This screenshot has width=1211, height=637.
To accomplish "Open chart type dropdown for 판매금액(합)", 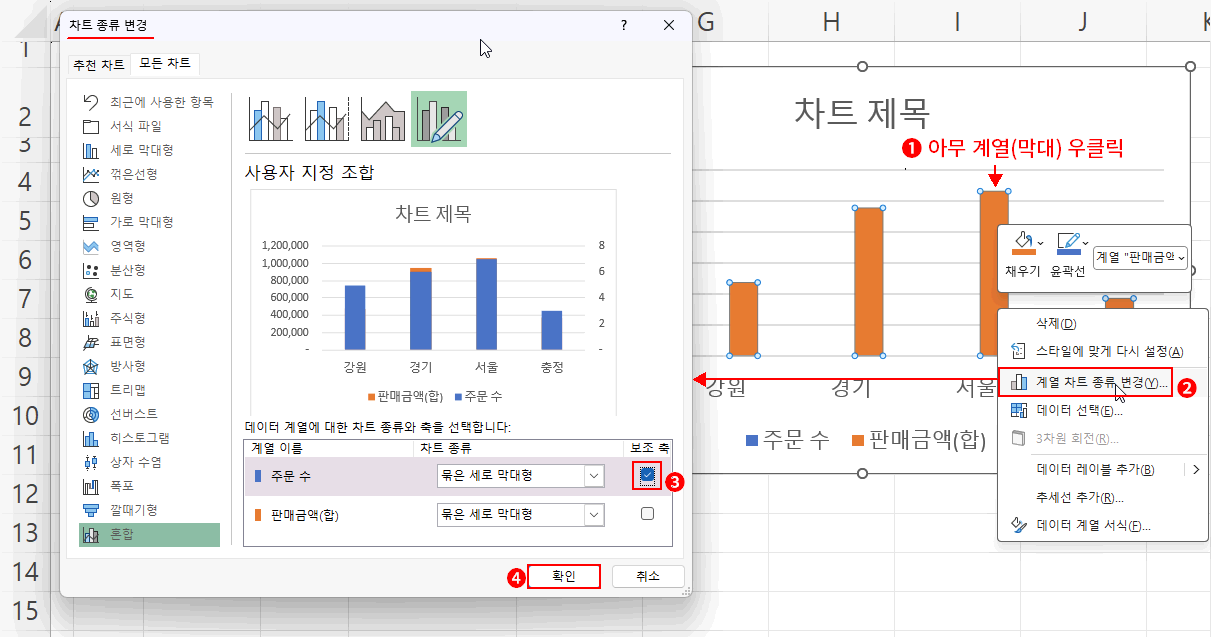I will 596,514.
